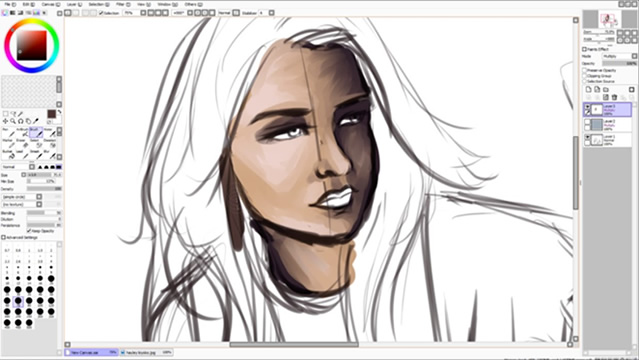Open the Stabilizer value dropdown

coord(272,13)
